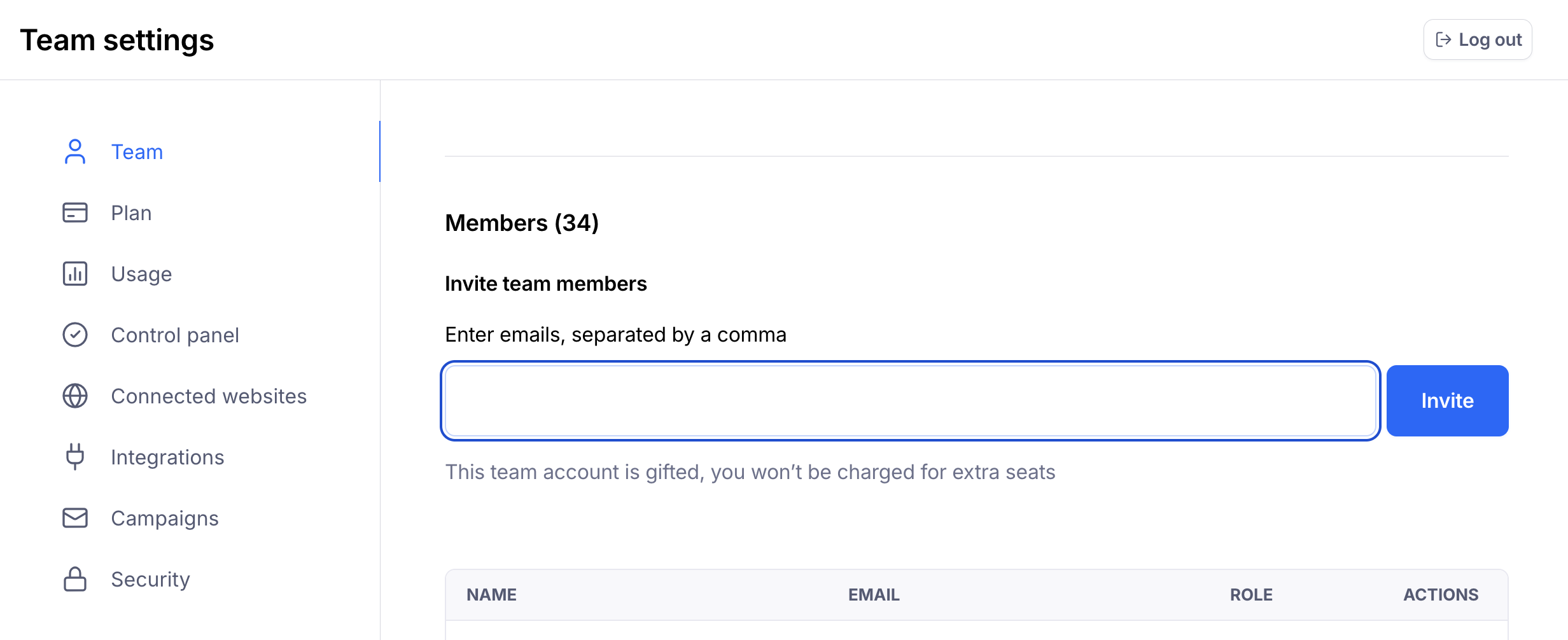The height and width of the screenshot is (640, 1568).
Task: Open Control panel in sidebar
Action: point(175,335)
